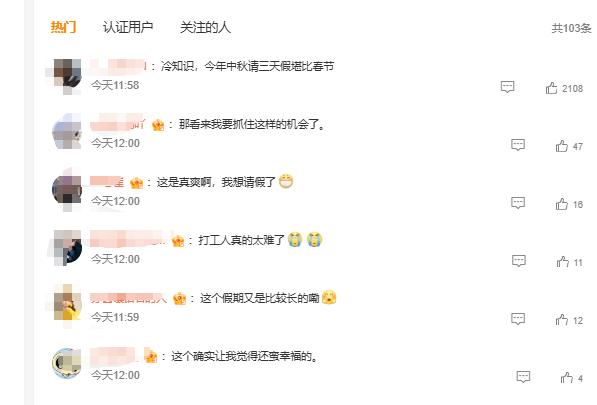
Task: Reply to the 打工人真的太难了 comment
Action: [519, 261]
